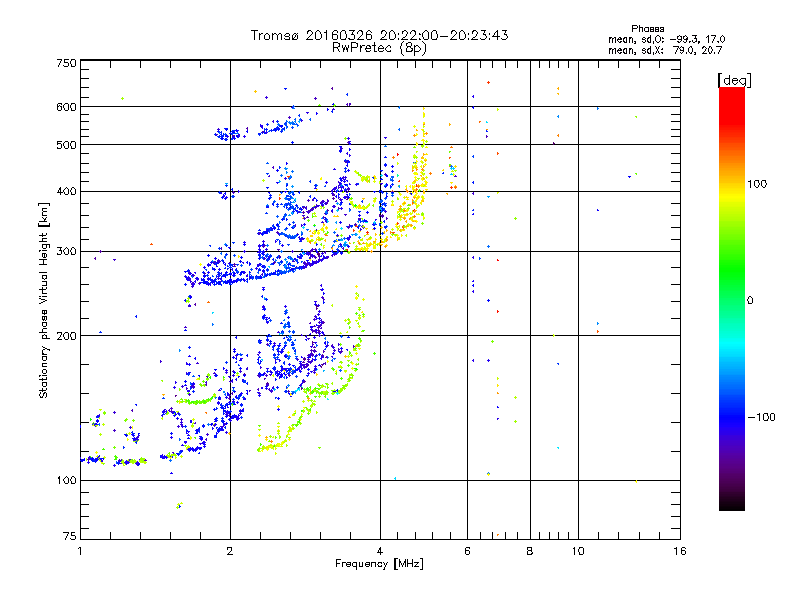Click the '16' frequency axis label
800x600 pixels.
(x=680, y=551)
